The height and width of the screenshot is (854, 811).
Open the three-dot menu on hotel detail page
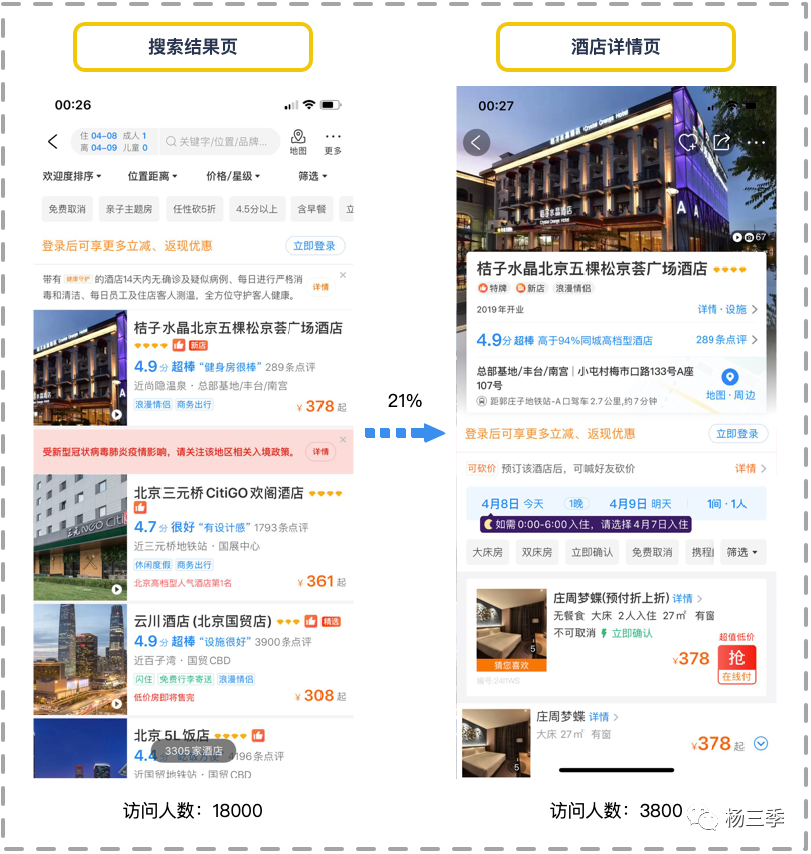[756, 143]
